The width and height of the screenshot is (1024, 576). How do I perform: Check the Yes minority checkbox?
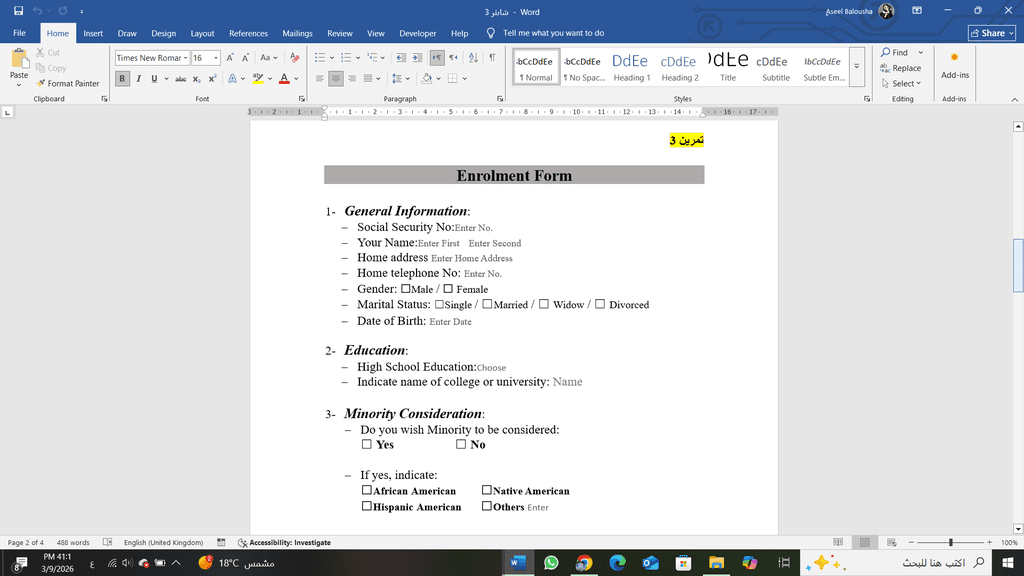(x=366, y=444)
